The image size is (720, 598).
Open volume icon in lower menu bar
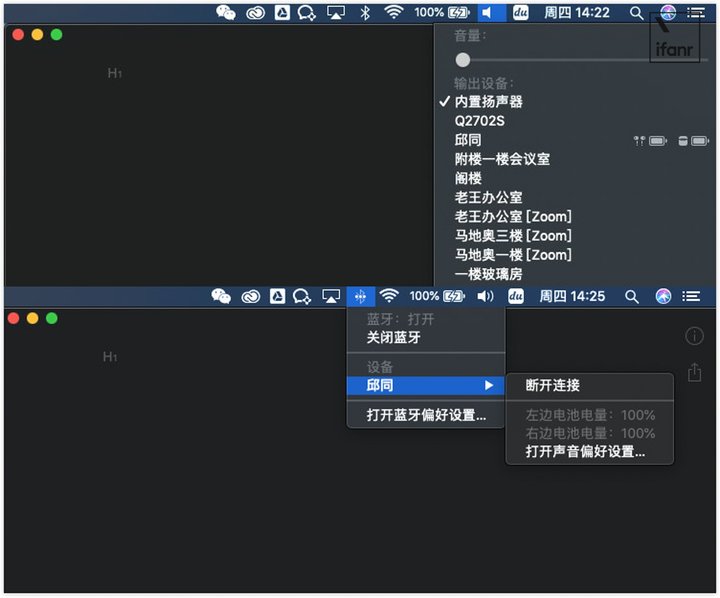(x=485, y=296)
